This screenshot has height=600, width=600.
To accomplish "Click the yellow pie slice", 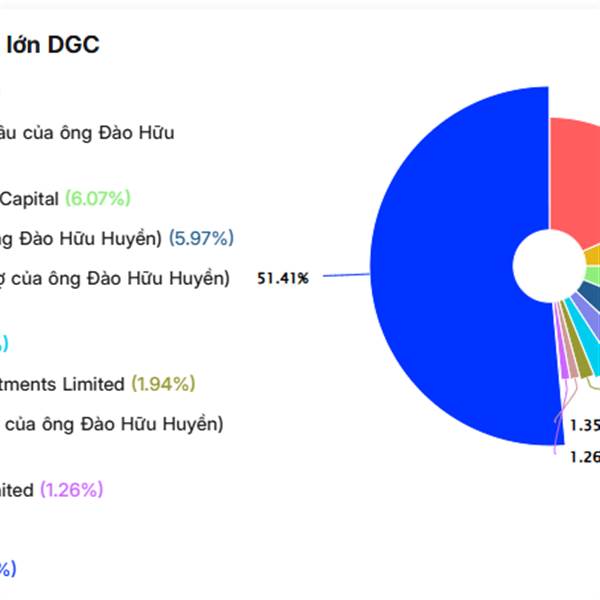I will tap(592, 256).
